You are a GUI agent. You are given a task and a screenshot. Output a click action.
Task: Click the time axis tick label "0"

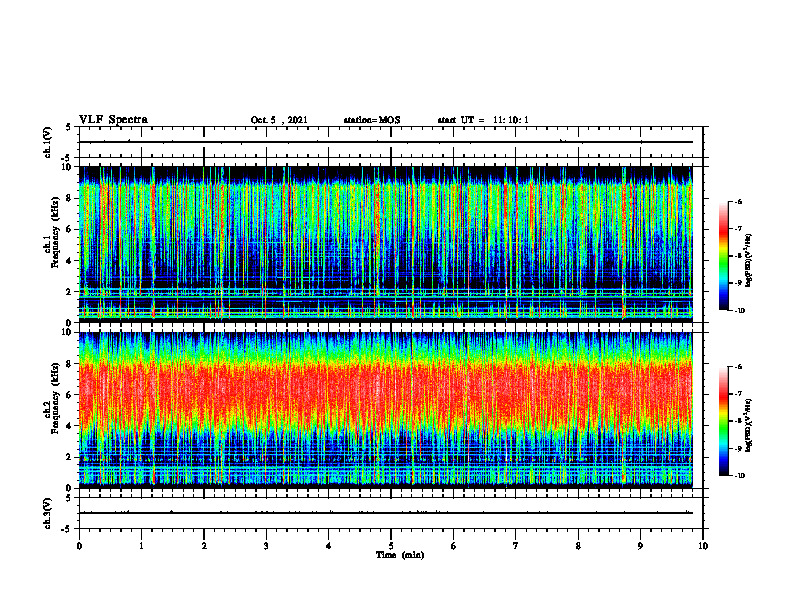coord(79,546)
